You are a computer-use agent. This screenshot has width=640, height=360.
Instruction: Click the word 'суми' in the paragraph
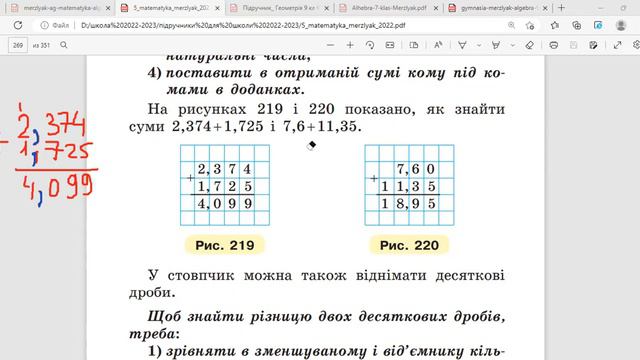pyautogui.click(x=147, y=127)
